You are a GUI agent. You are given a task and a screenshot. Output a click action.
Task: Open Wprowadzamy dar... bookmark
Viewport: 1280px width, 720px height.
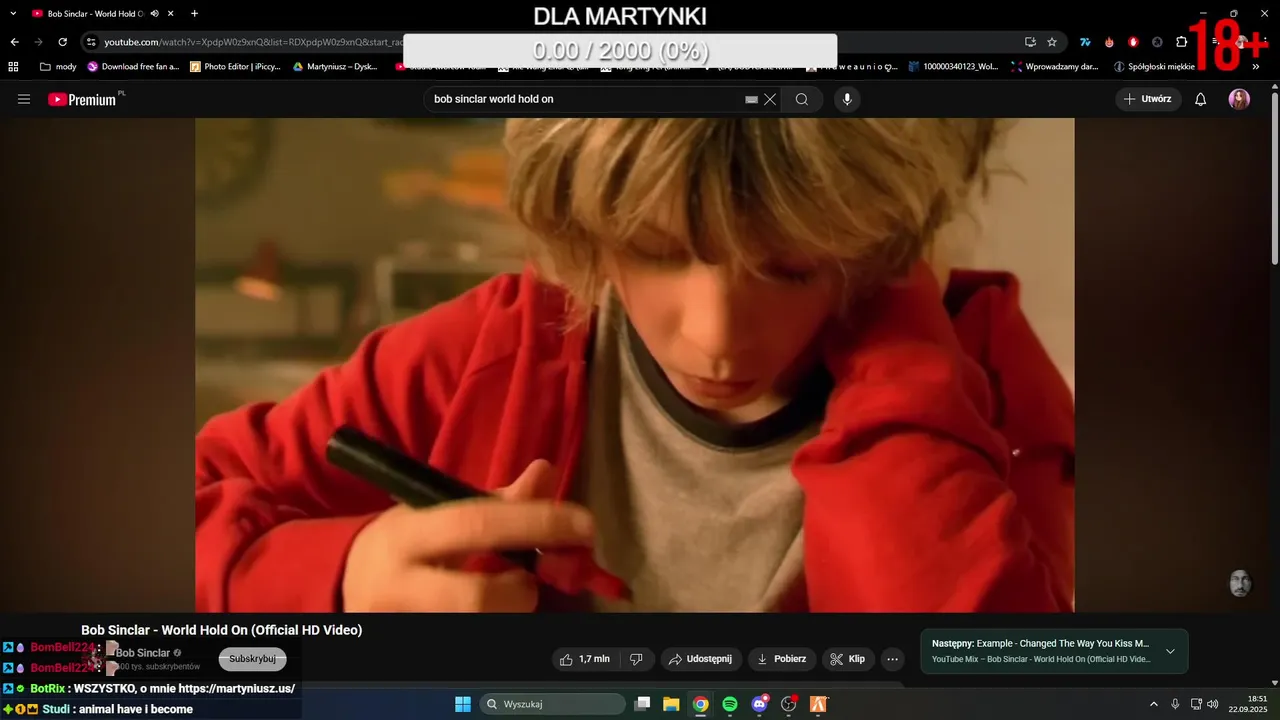(1055, 67)
